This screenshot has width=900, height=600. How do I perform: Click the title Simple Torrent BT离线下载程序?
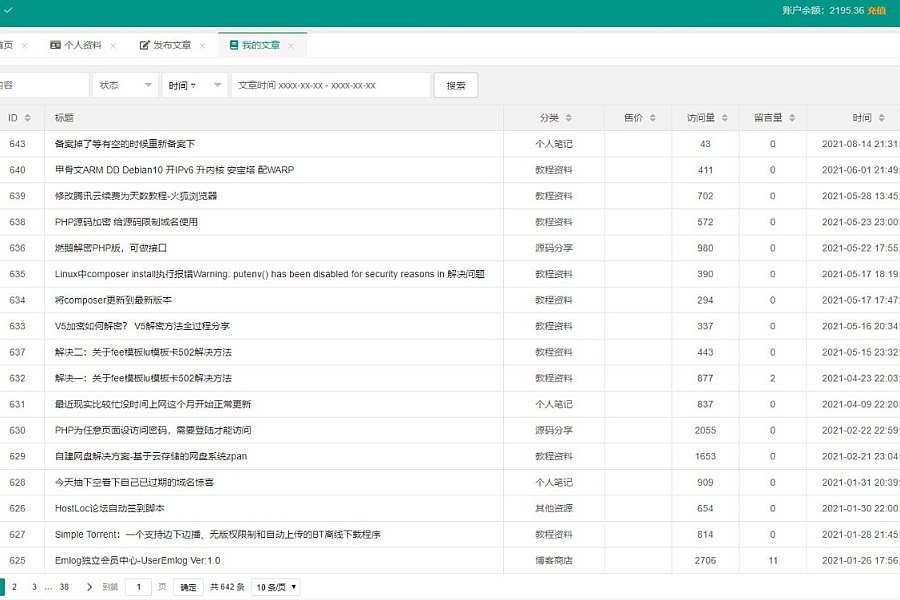218,535
